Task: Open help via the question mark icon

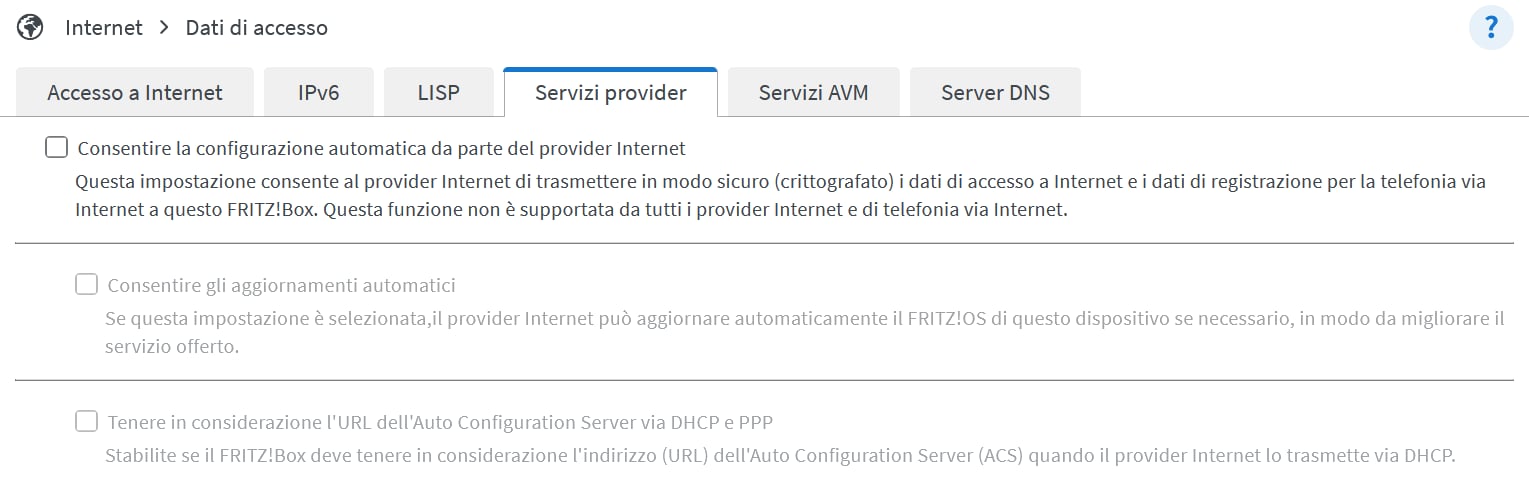Action: [1491, 27]
